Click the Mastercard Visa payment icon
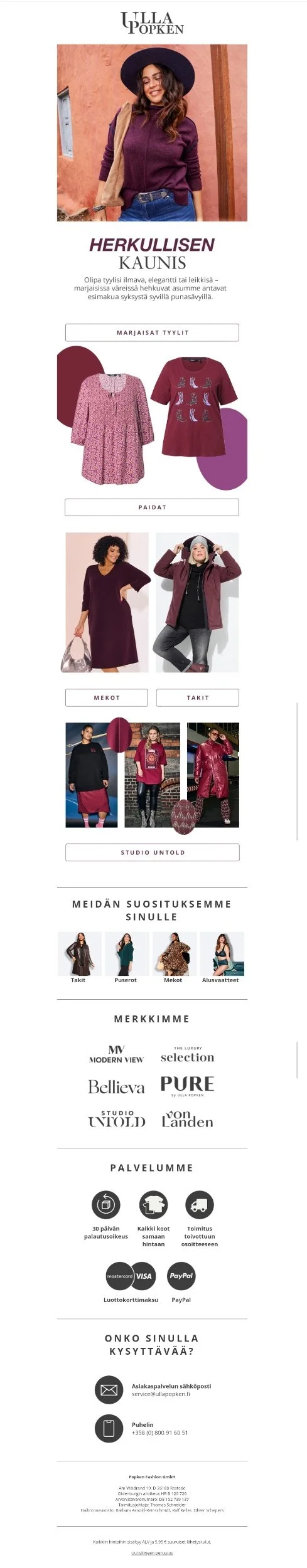Viewport: 307px width, 1568px height. point(131,1276)
